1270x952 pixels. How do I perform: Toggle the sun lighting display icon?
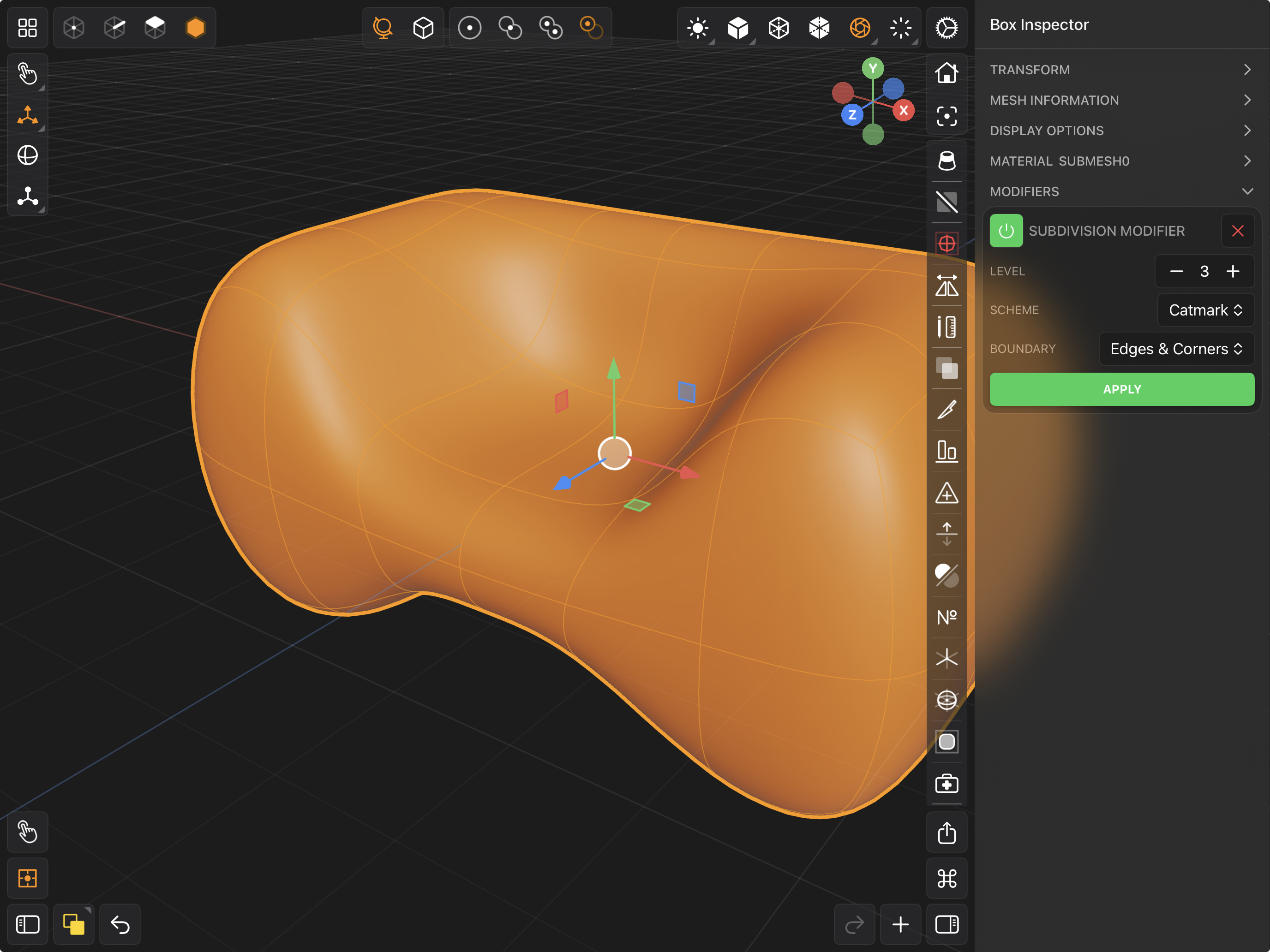698,28
